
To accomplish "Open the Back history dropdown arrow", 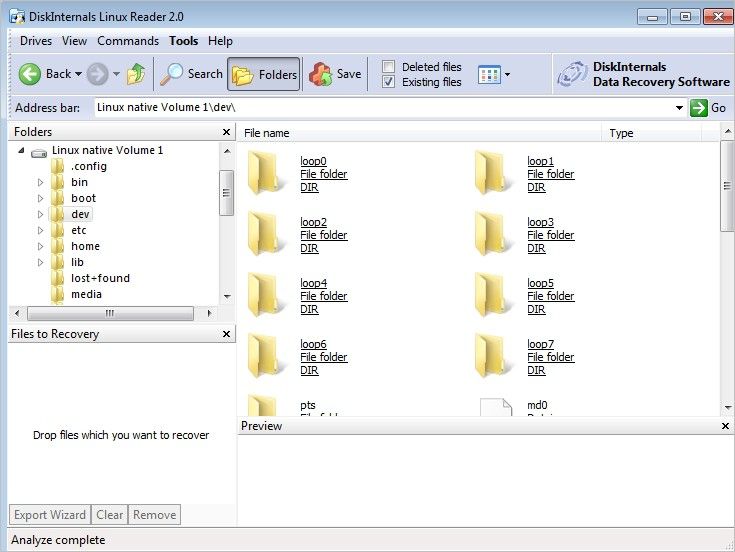I will pos(78,74).
